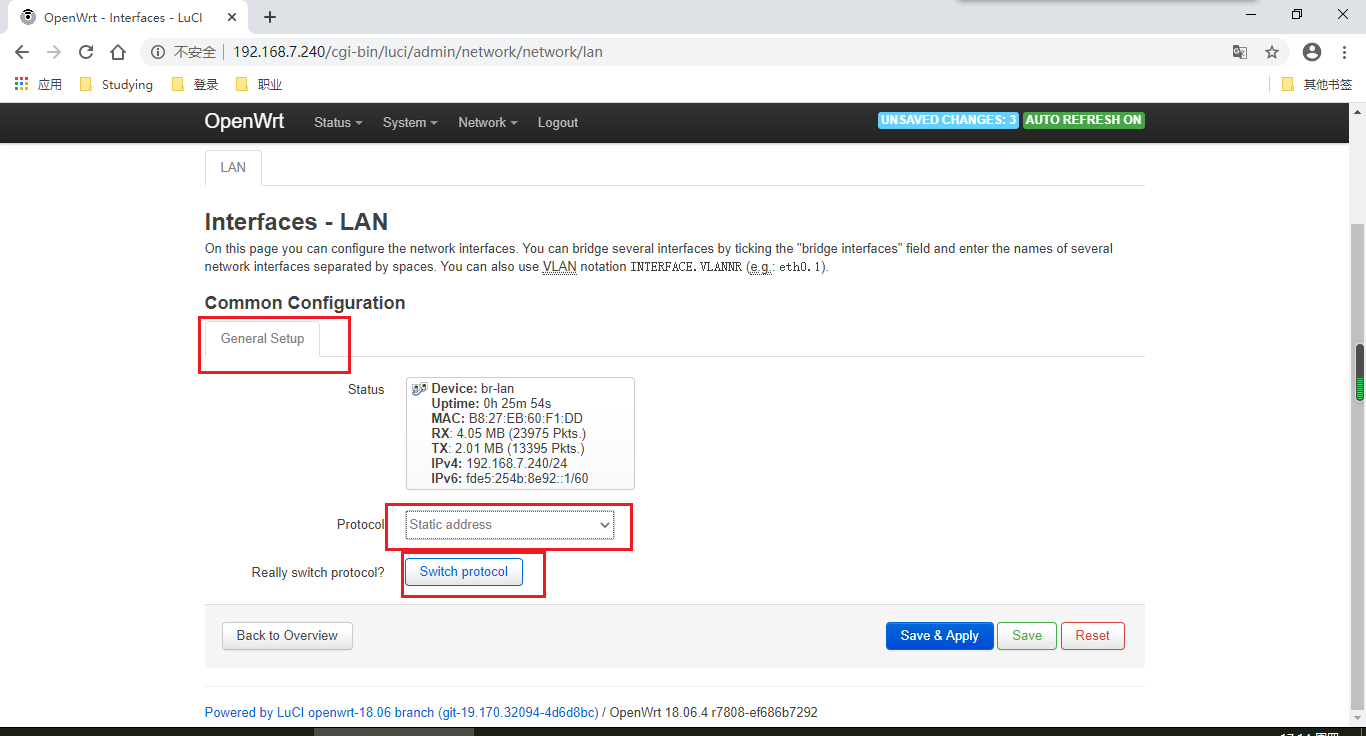1366x736 pixels.
Task: Click TX 2.01 MB statistic
Action: [x=508, y=448]
